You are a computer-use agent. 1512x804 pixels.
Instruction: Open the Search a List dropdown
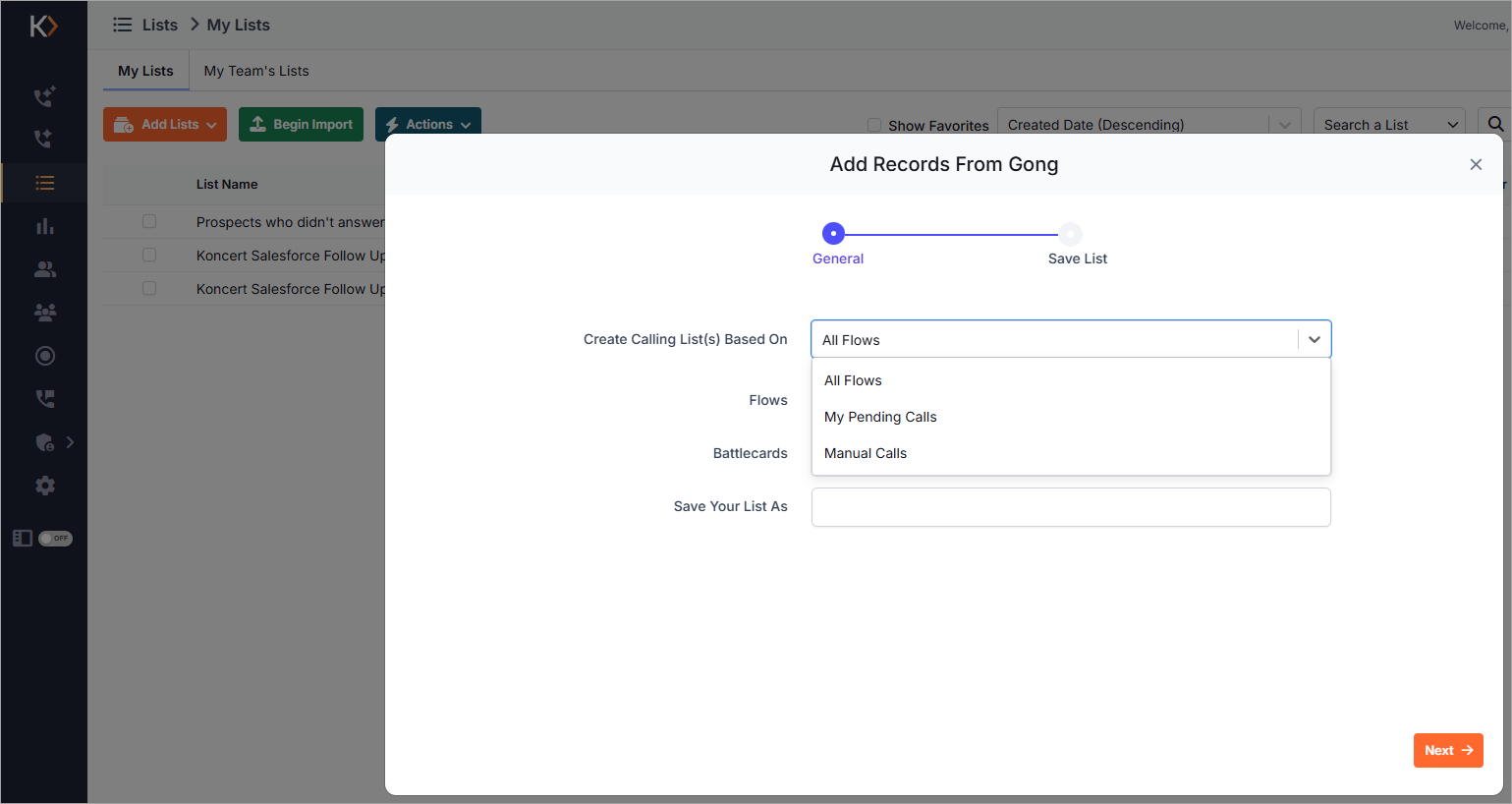click(1389, 125)
